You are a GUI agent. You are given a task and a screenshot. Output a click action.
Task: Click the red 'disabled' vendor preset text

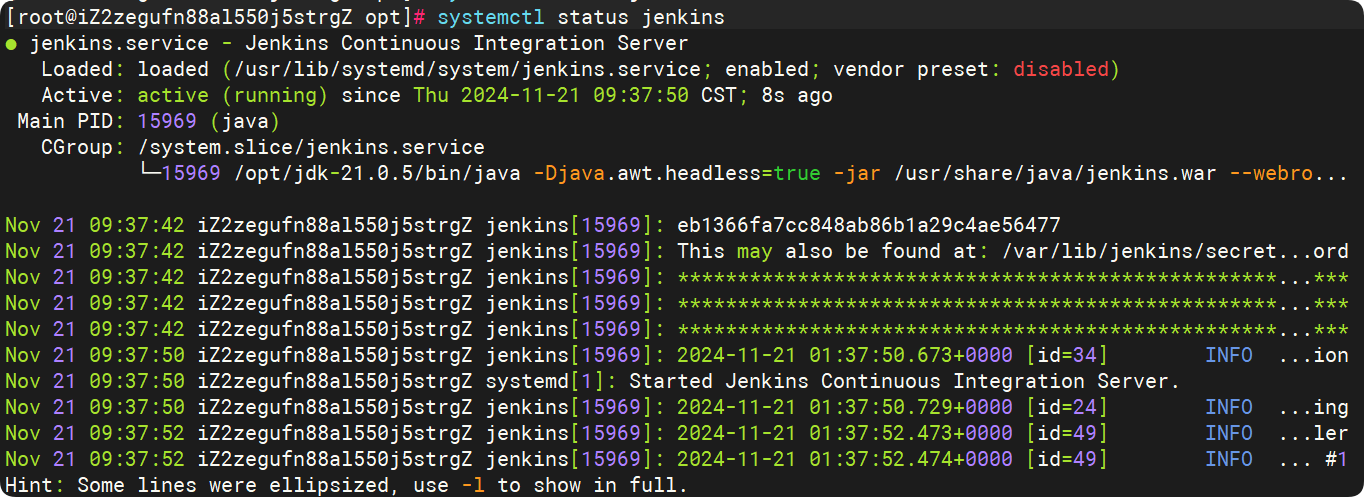1061,70
